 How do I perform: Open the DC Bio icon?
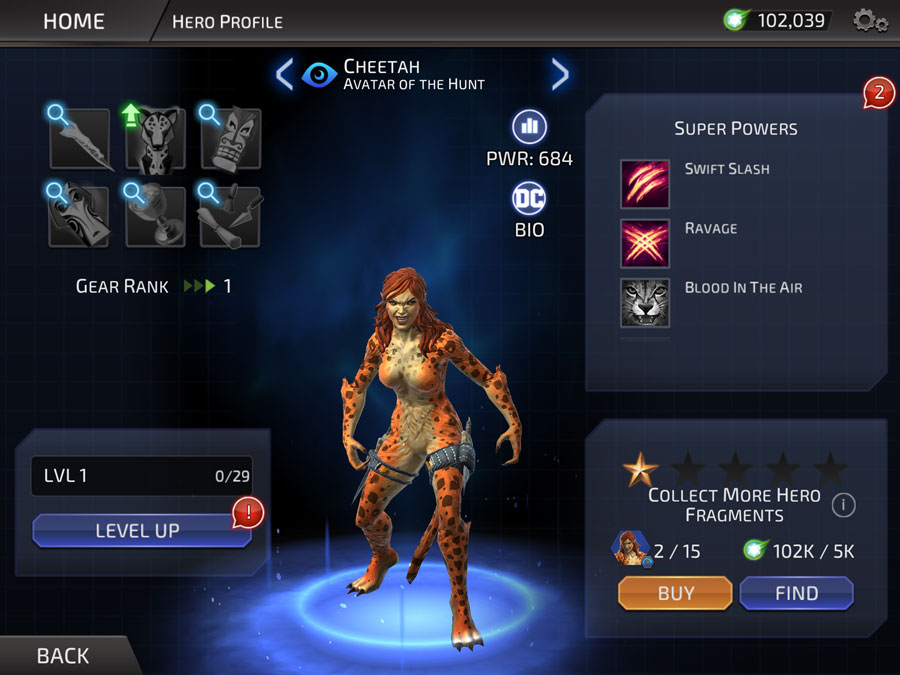pyautogui.click(x=529, y=198)
